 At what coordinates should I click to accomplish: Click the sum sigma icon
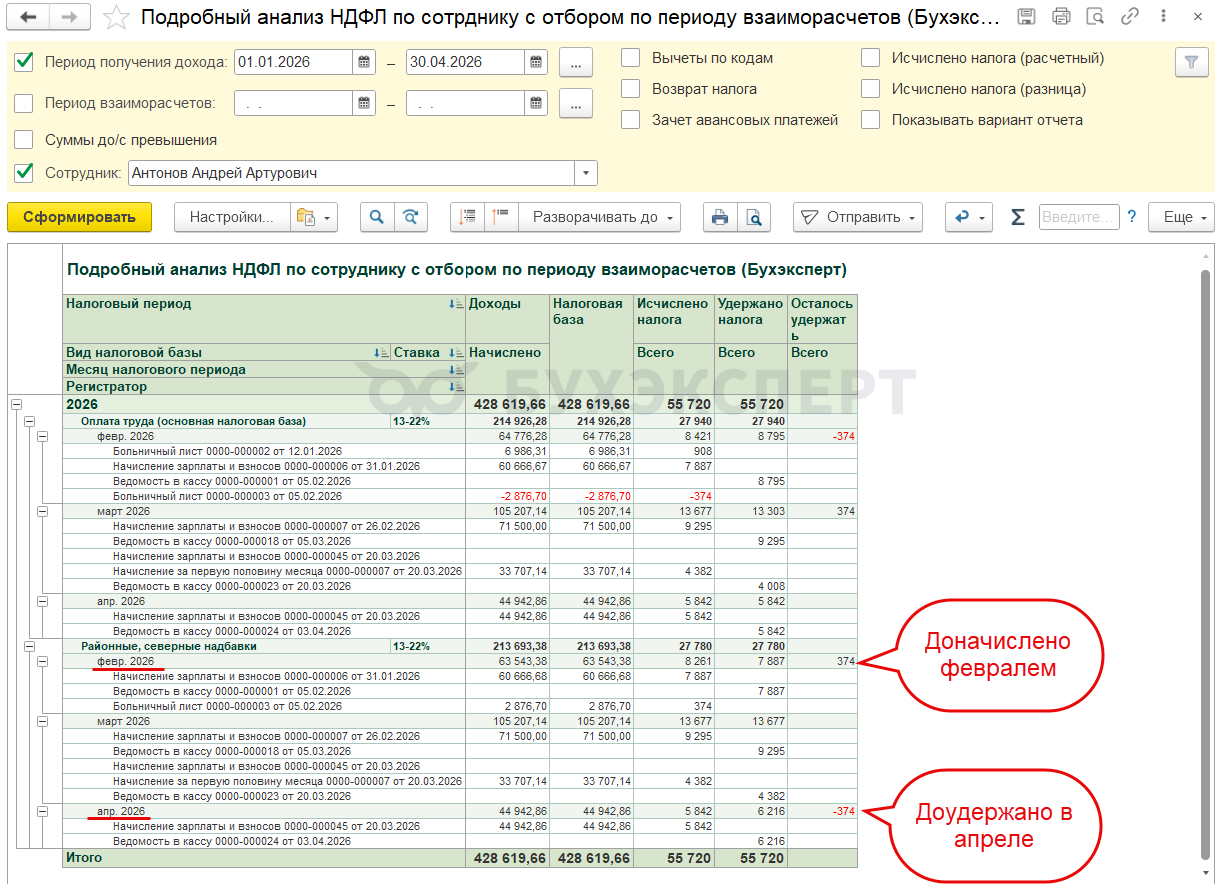click(x=1018, y=217)
